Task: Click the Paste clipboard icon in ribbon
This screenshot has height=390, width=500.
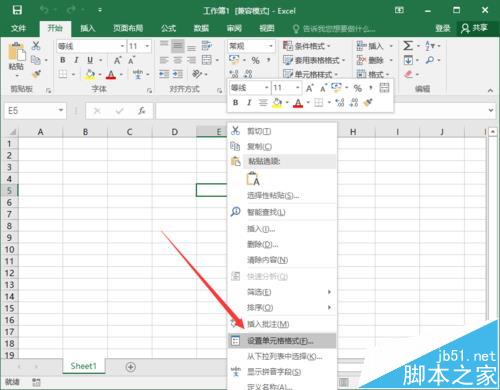Action: (x=16, y=52)
